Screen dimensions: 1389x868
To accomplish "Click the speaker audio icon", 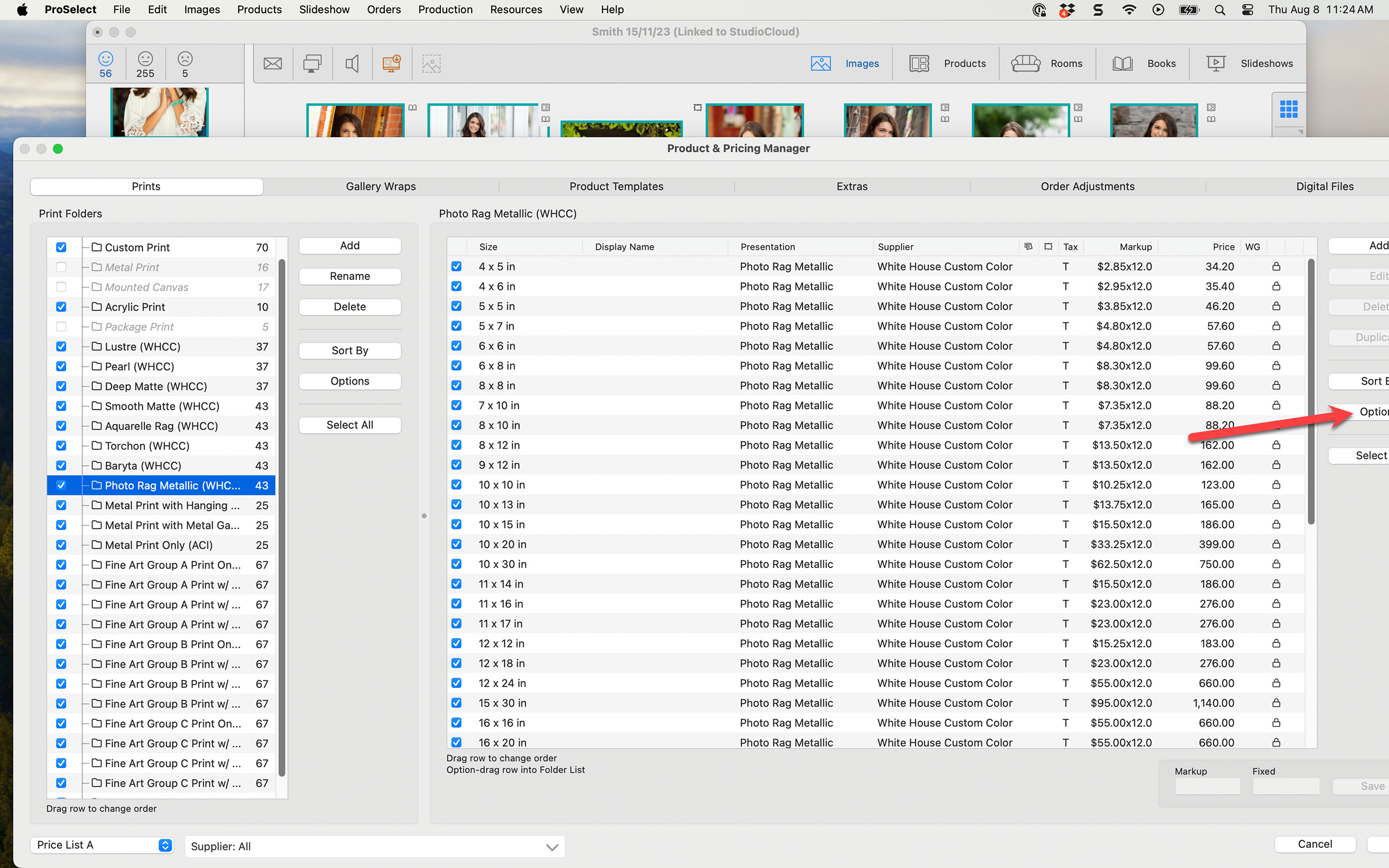I will click(352, 63).
